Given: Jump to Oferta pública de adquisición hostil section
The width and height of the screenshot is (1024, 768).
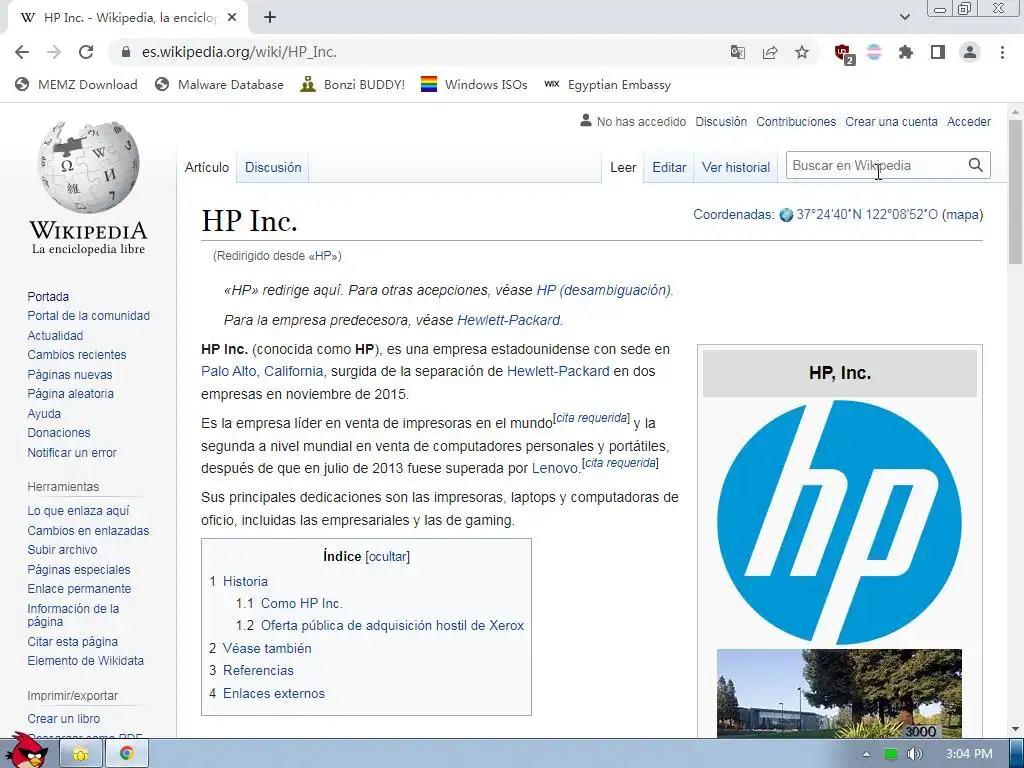Looking at the screenshot, I should (x=392, y=626).
